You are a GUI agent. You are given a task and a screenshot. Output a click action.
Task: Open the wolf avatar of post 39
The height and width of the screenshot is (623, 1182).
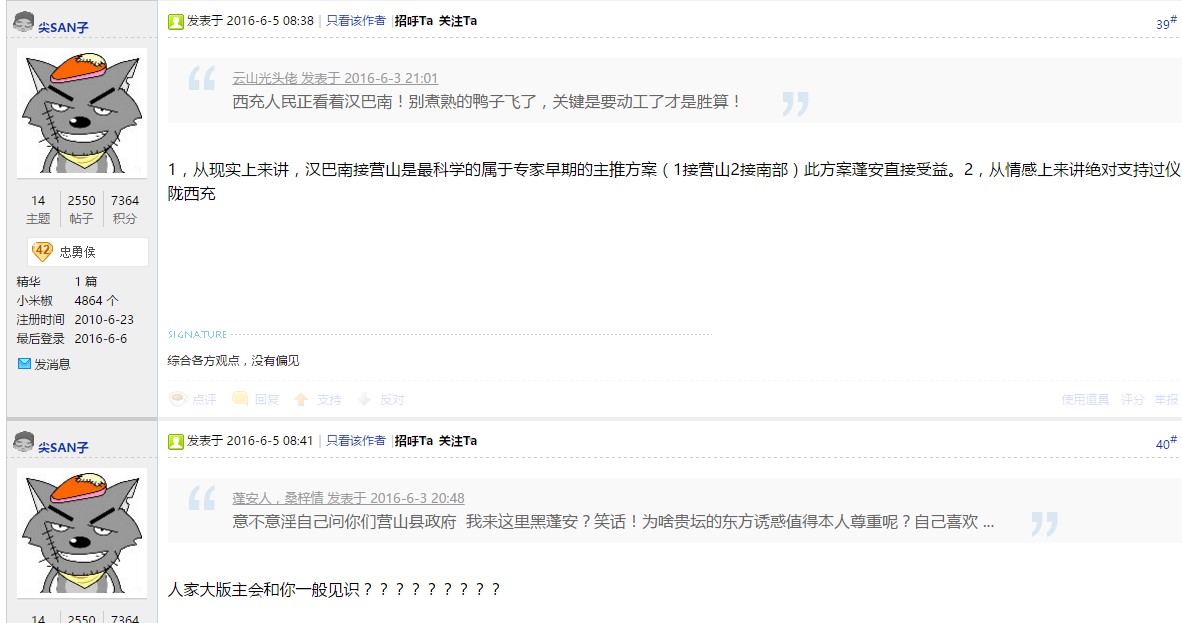[81, 112]
